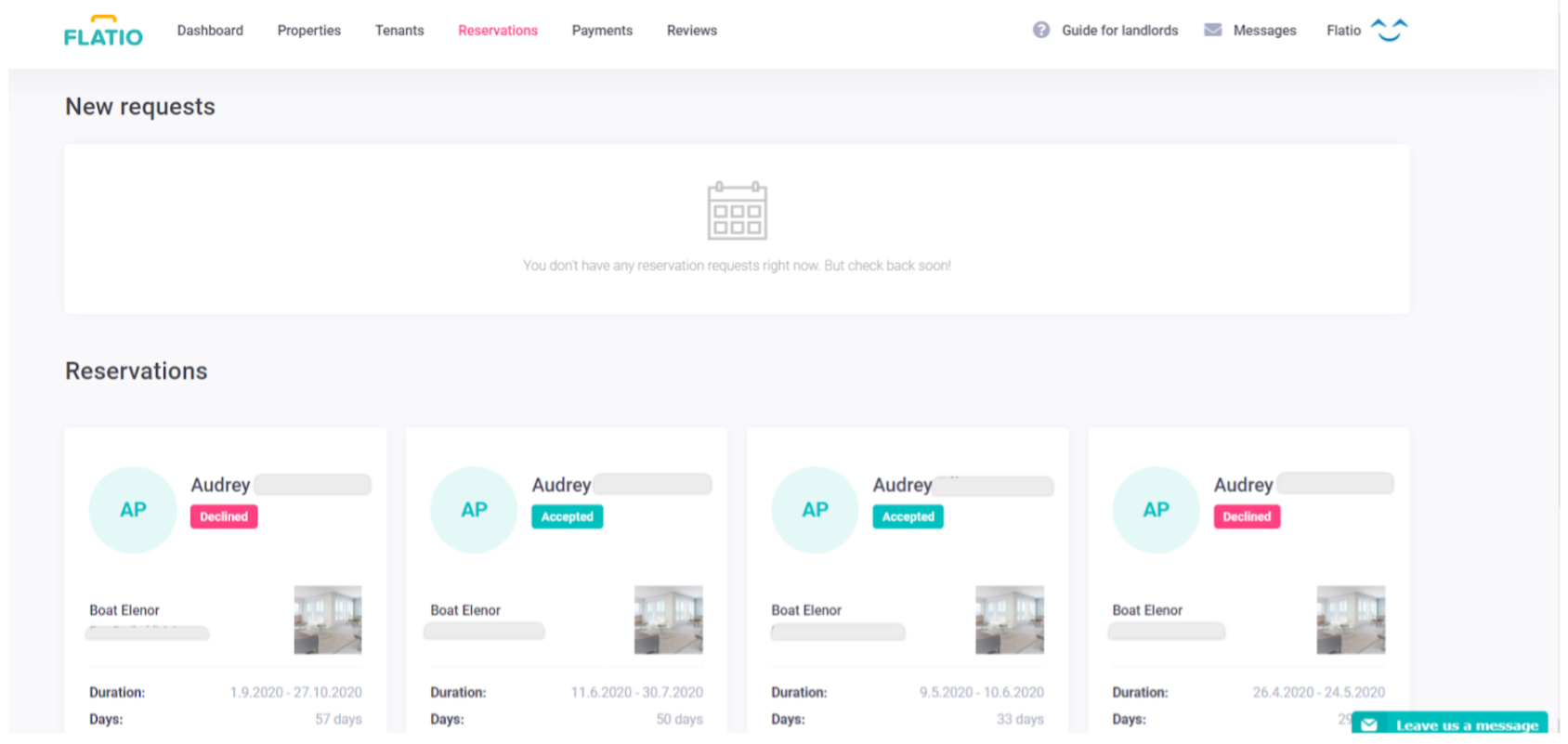Click the help question mark icon
Screen dimensions: 1568x744
pyautogui.click(x=1040, y=30)
